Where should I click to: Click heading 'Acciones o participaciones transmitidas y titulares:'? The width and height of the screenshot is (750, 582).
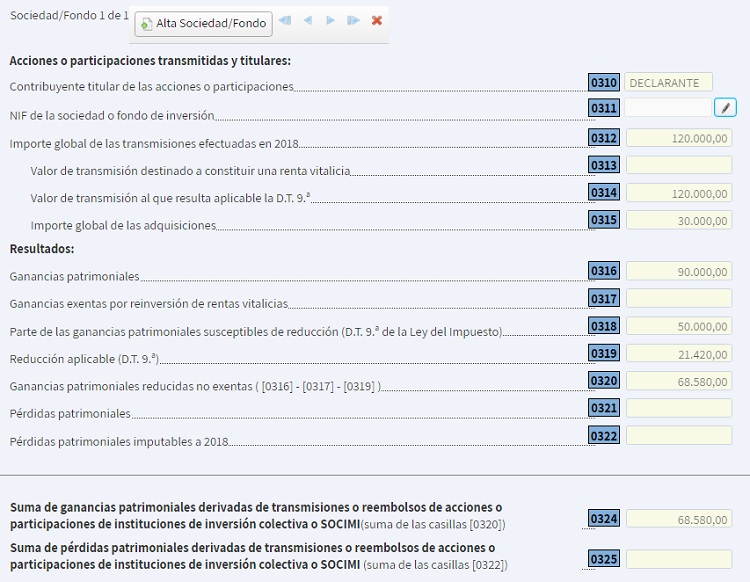[150, 61]
